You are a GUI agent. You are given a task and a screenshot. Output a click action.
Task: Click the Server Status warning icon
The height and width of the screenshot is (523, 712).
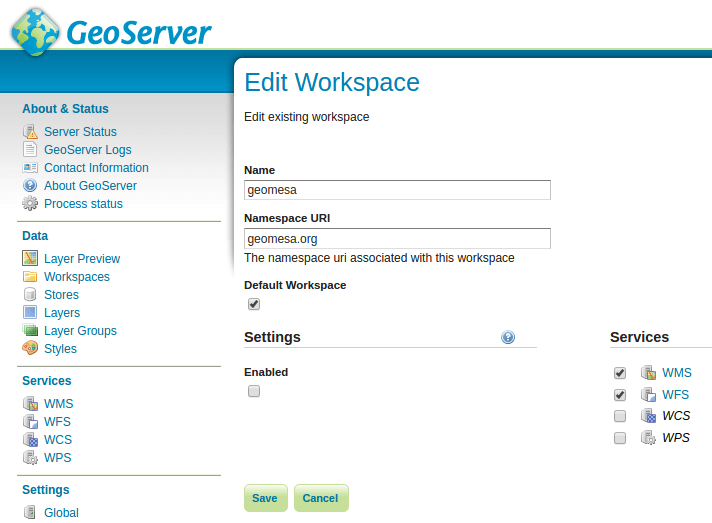pos(30,132)
